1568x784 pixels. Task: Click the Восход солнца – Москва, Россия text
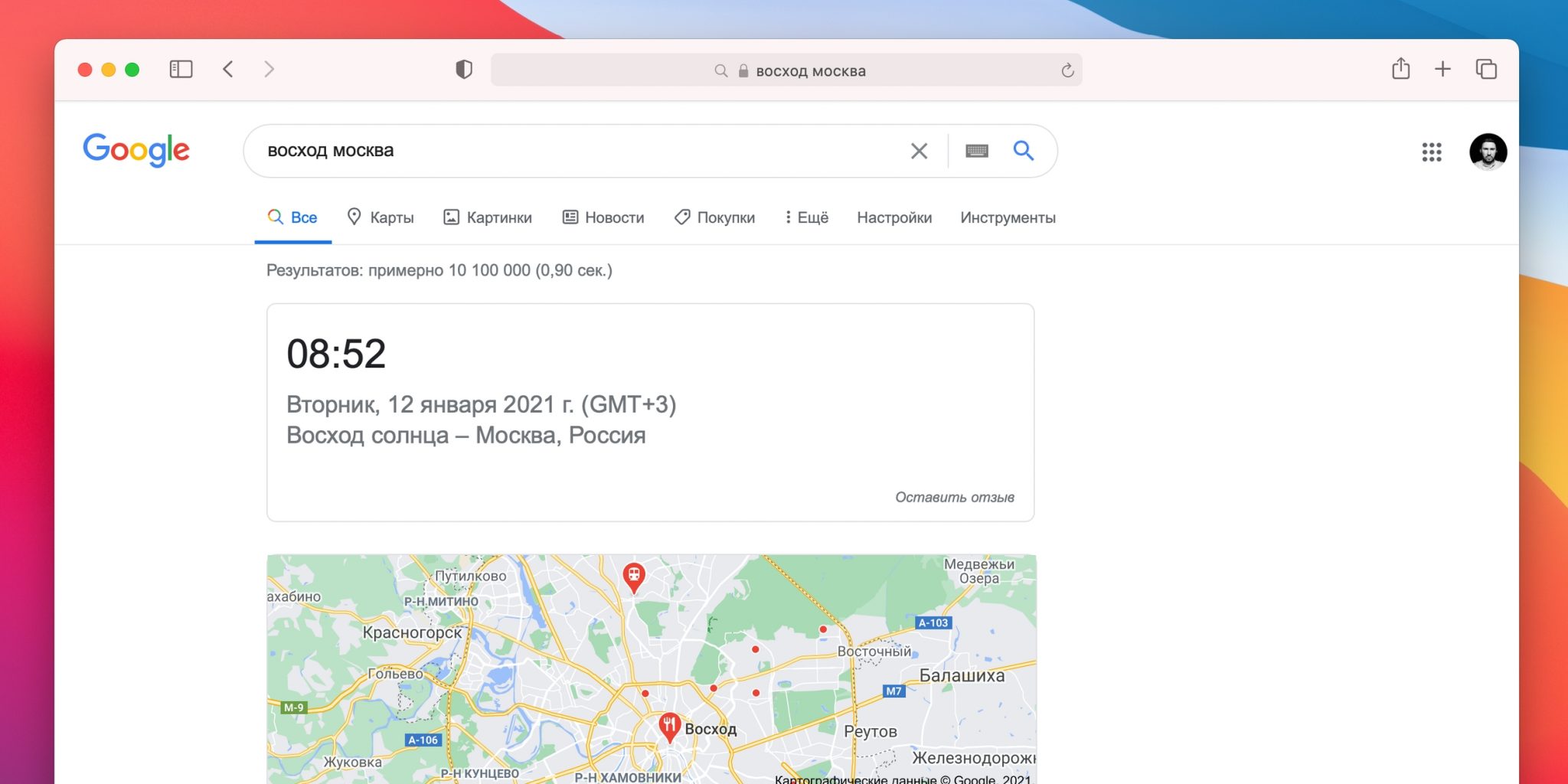point(466,436)
